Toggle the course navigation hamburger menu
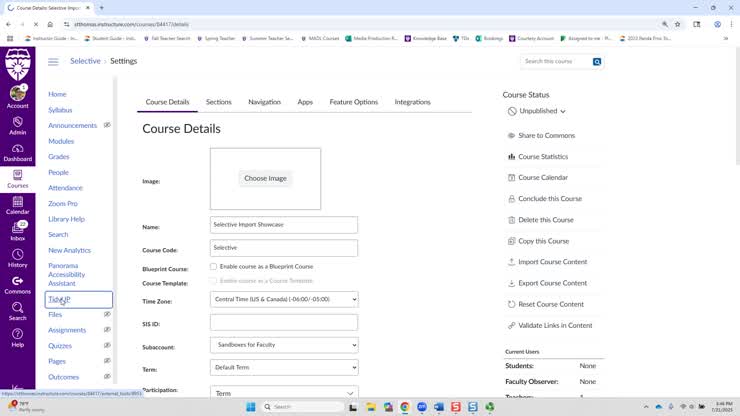740x416 pixels. [x=53, y=61]
